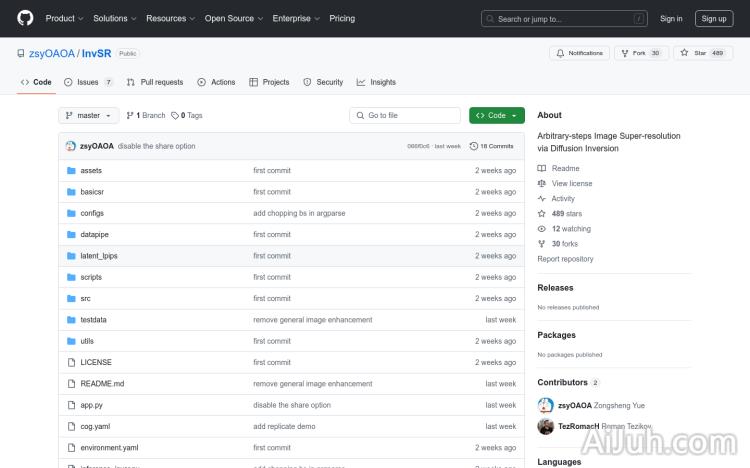
Task: Expand the Open Source menu
Action: pyautogui.click(x=233, y=18)
